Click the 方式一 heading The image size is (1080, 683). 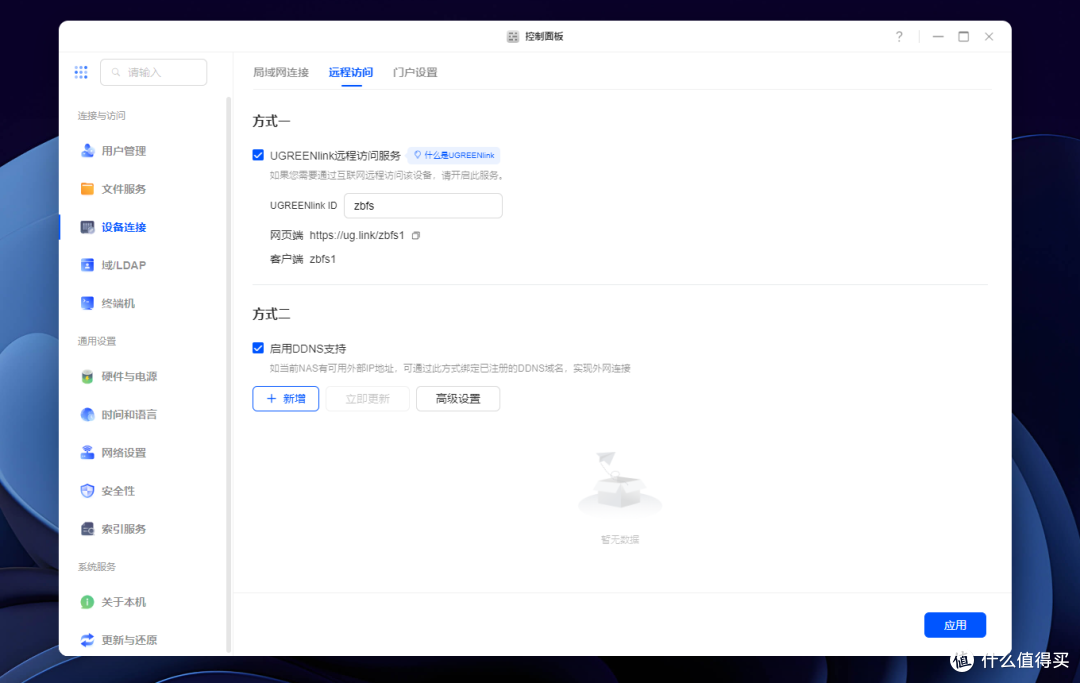(271, 121)
